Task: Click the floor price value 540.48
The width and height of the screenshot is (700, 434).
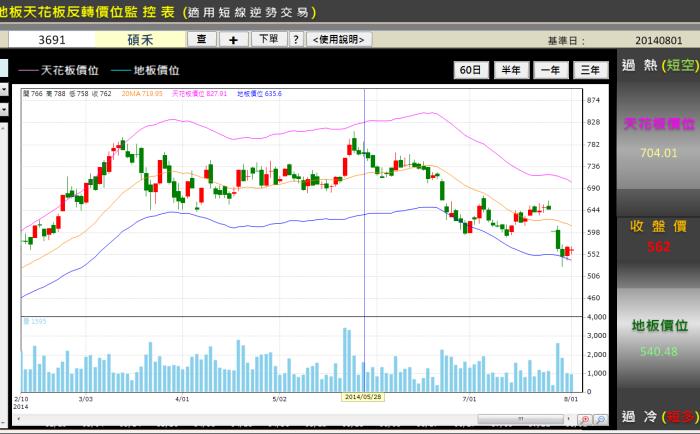Action: [658, 352]
